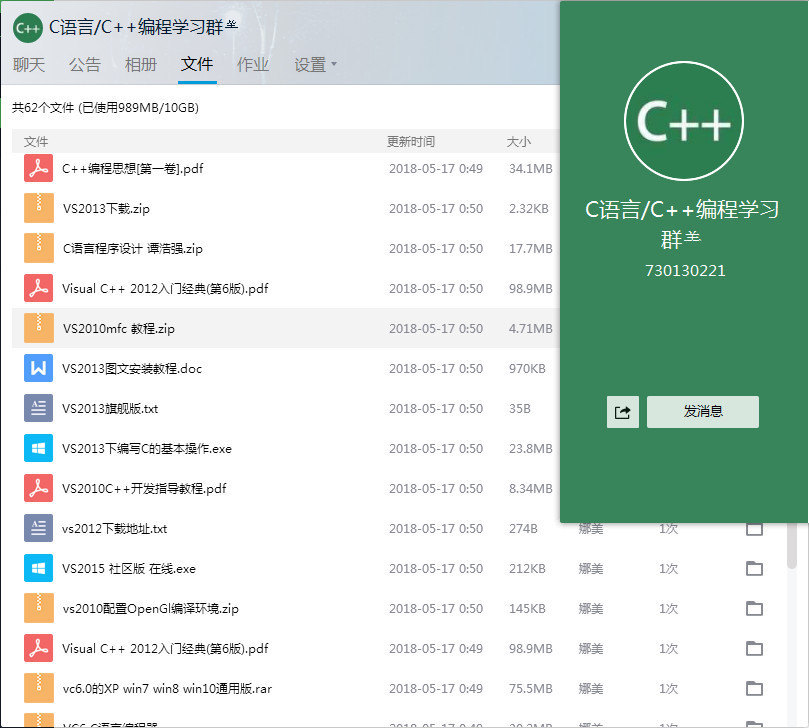Click the file list vertical scrollbar

click(x=792, y=546)
